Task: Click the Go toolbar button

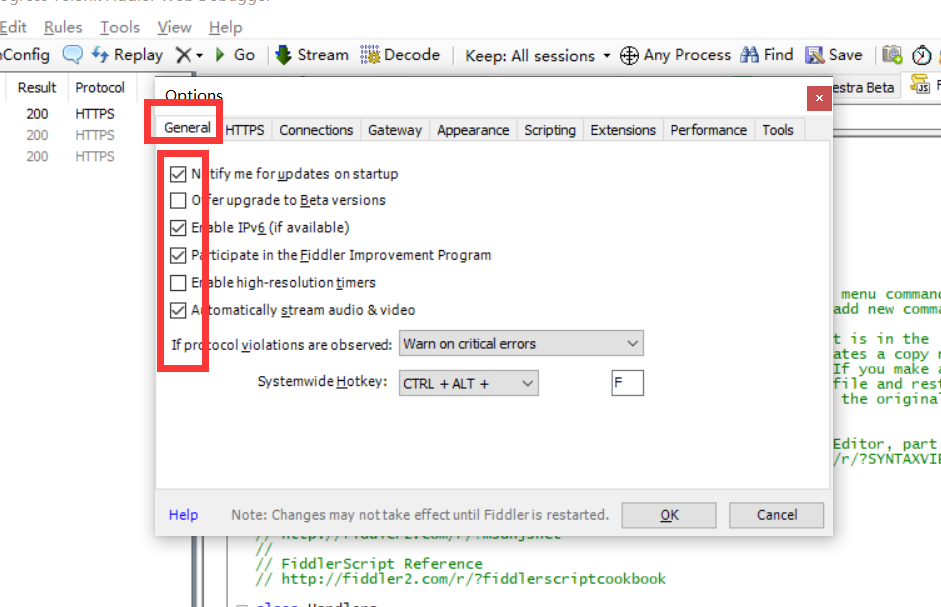Action: 235,55
